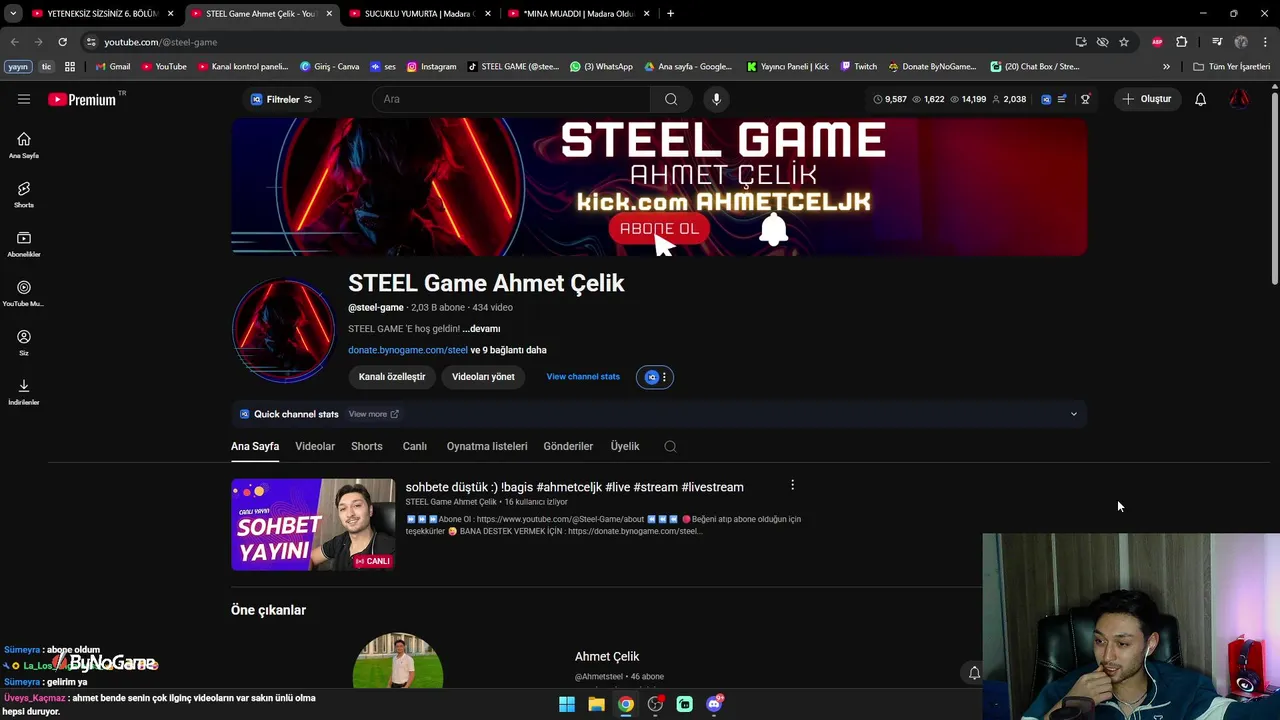Screen dimensions: 1280x720
Task: Click View more in Quick channel stats
Action: click(373, 414)
